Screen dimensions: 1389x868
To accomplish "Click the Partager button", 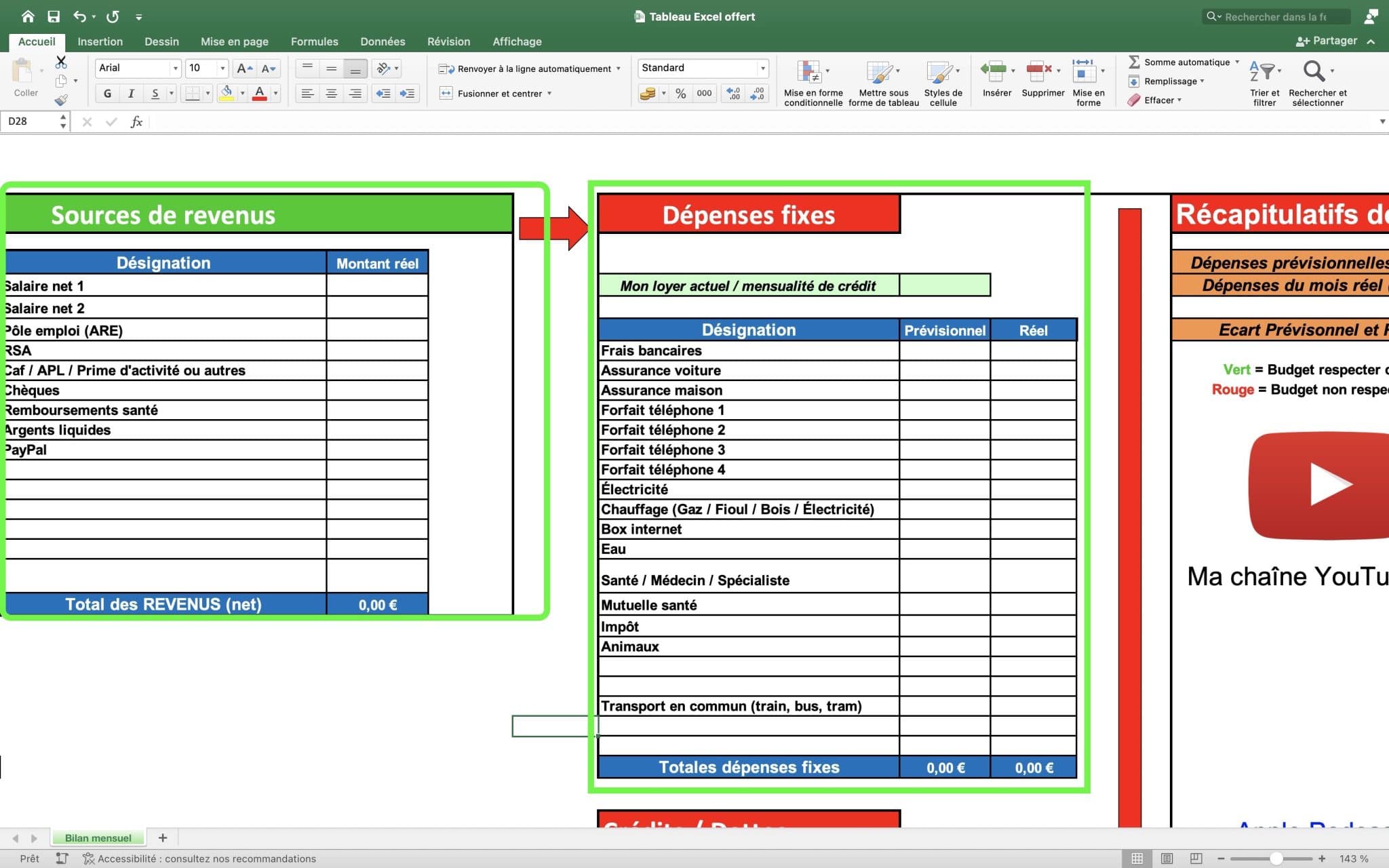I will point(1326,41).
